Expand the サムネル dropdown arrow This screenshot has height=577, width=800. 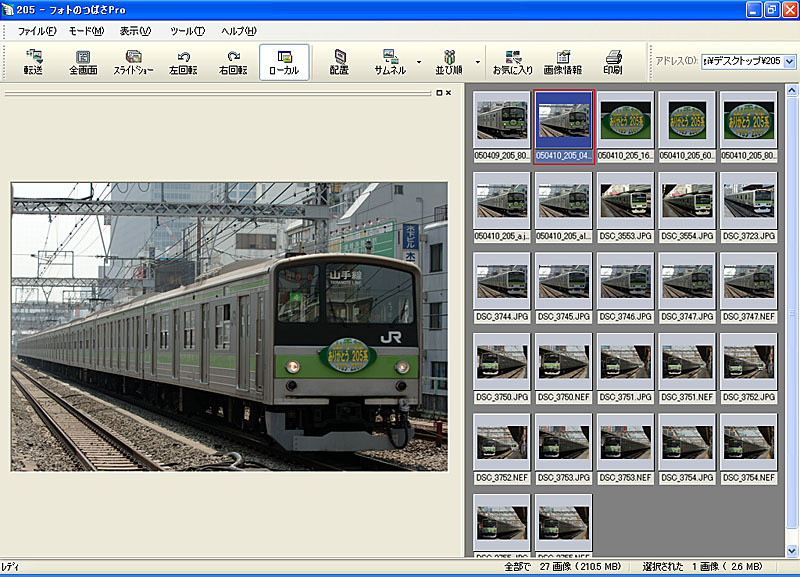pyautogui.click(x=419, y=62)
